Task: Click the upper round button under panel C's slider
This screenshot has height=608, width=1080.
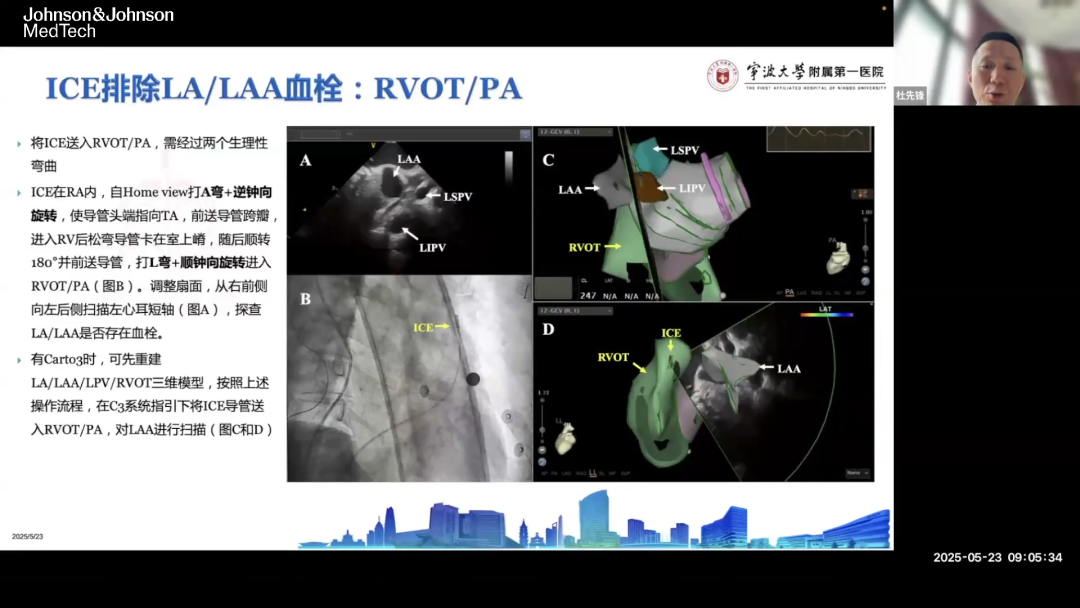Action: click(865, 269)
